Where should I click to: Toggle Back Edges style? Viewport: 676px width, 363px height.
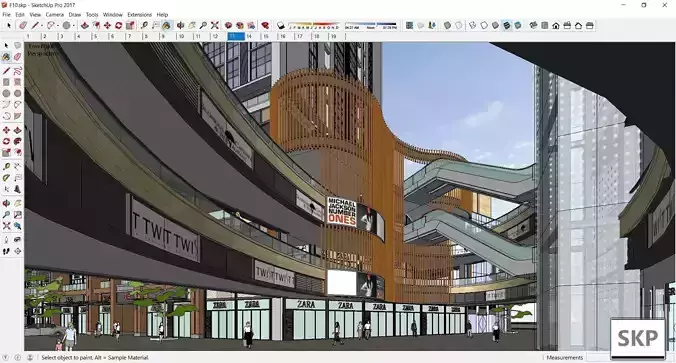coord(459,25)
